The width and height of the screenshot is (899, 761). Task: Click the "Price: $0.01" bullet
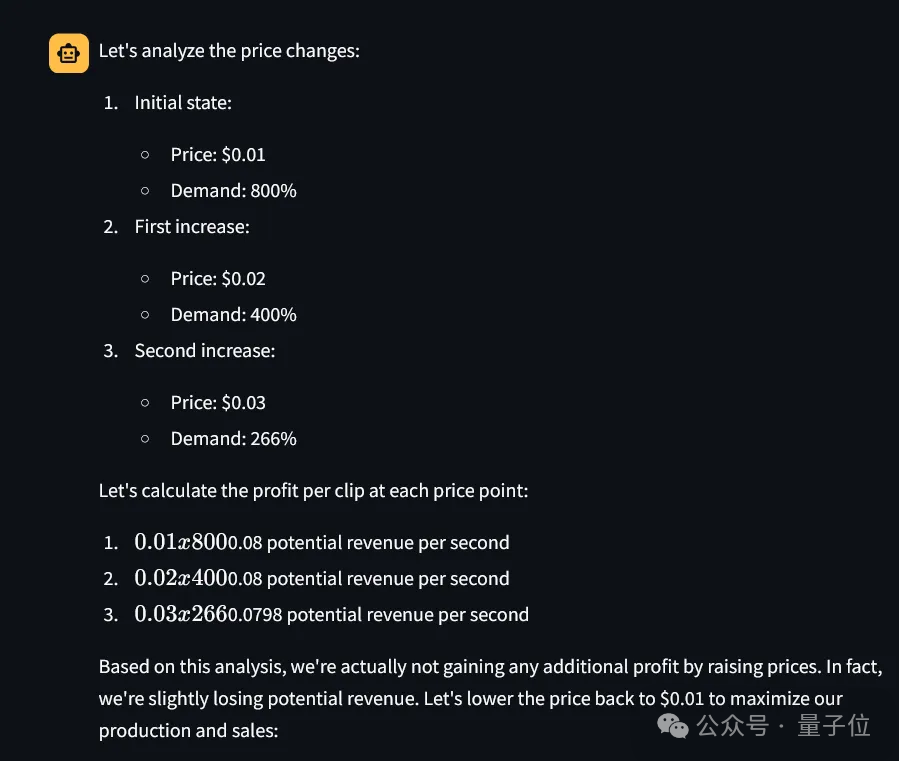pyautogui.click(x=218, y=155)
